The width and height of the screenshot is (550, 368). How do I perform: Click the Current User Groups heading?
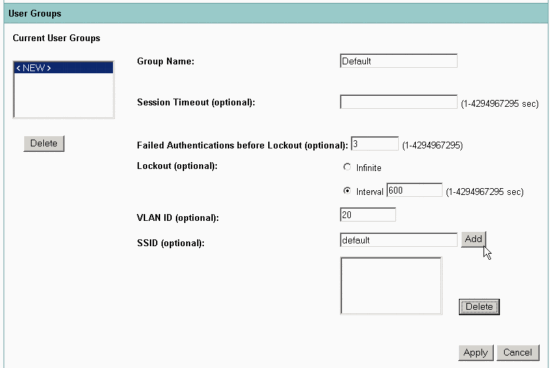point(56,38)
